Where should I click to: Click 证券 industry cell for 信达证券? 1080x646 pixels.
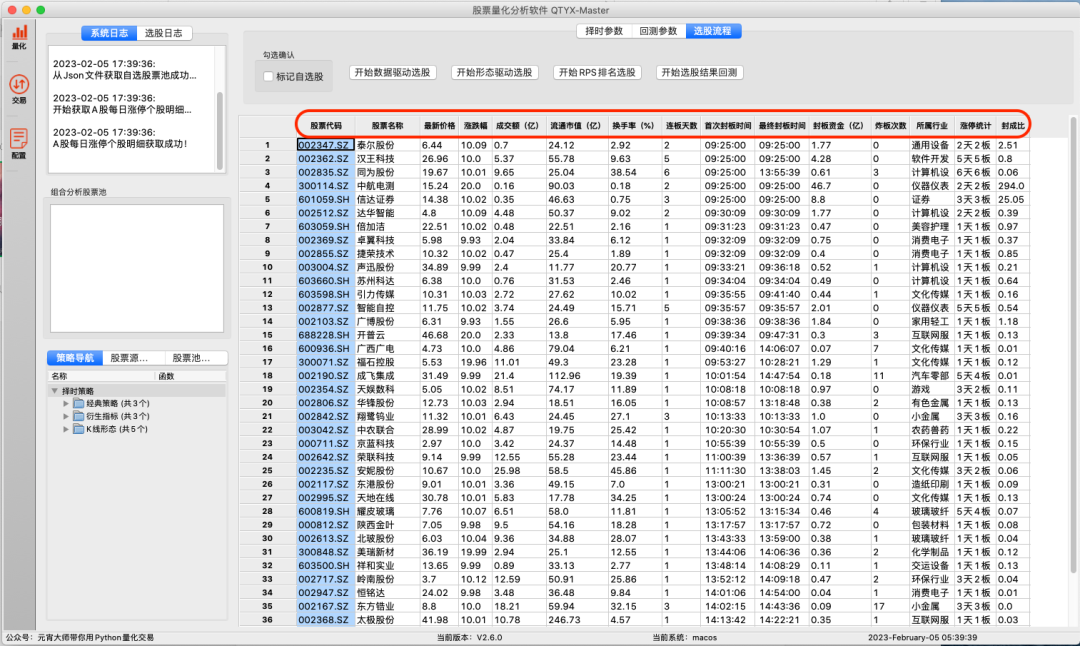pyautogui.click(x=931, y=200)
